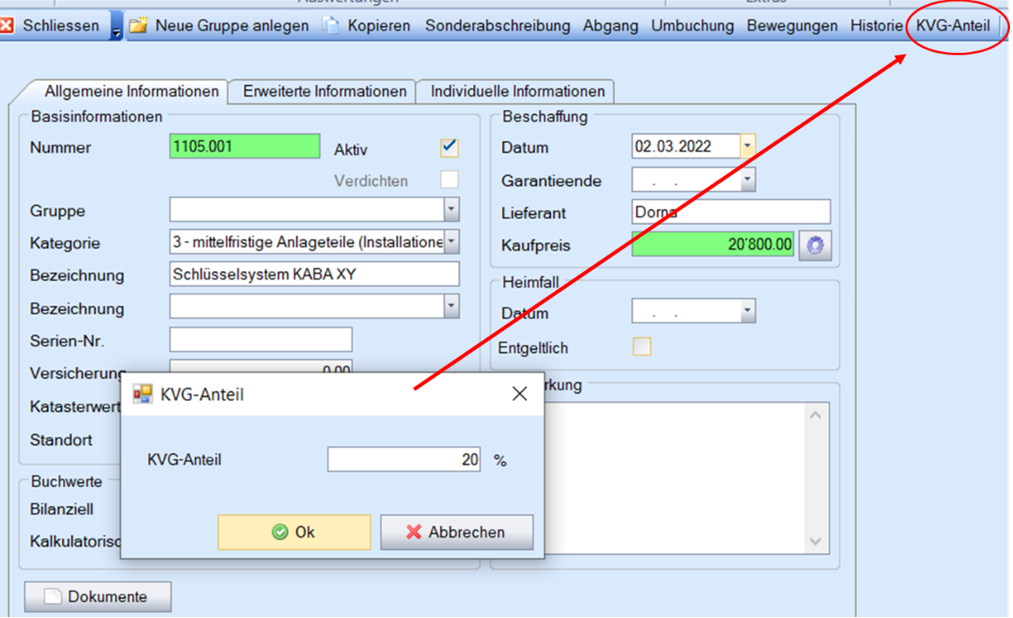Switch to the Erweiterte Informationen tab
This screenshot has width=1013, height=618.
pyautogui.click(x=324, y=91)
